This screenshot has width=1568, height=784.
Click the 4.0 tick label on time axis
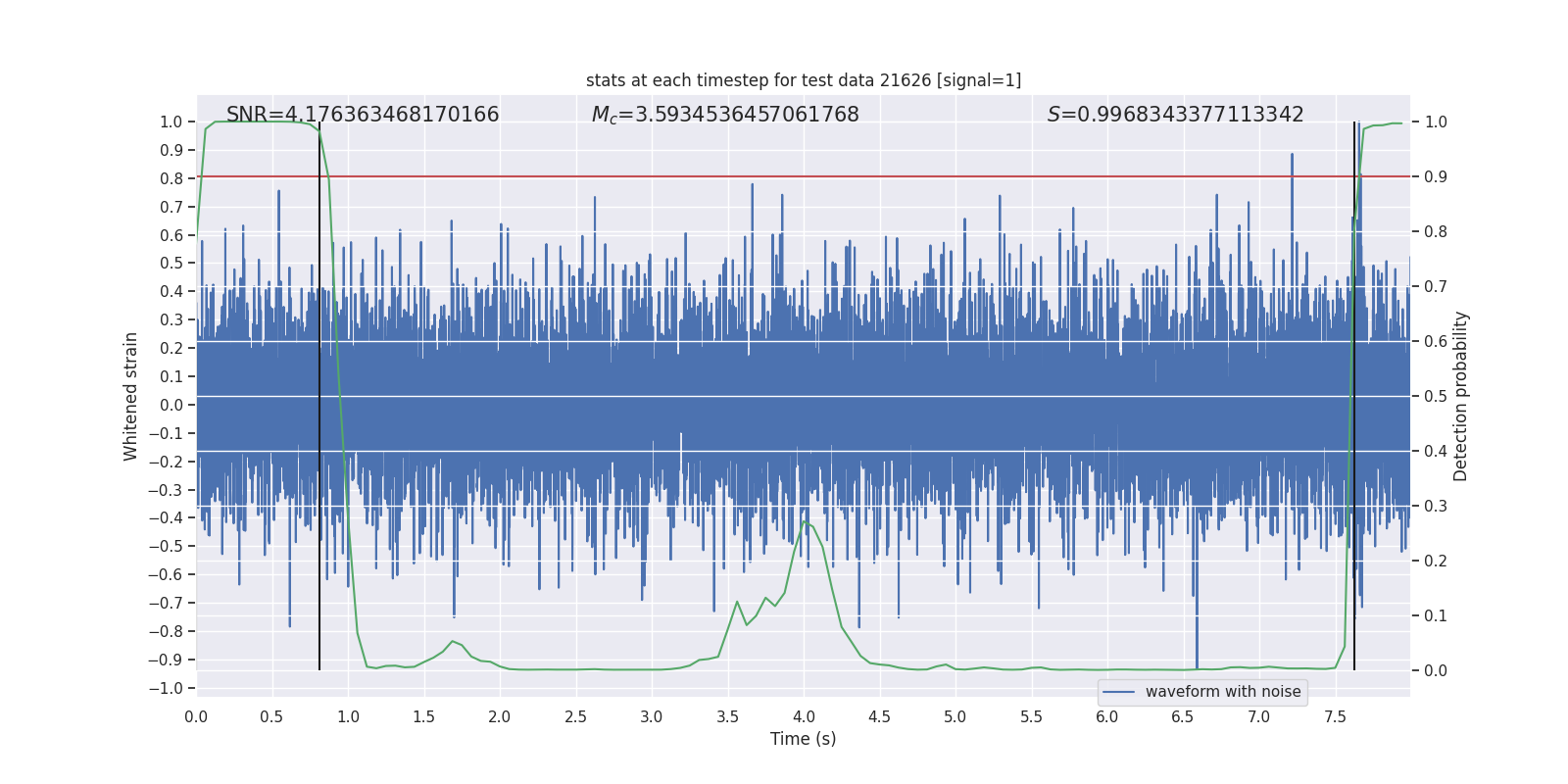pyautogui.click(x=803, y=717)
